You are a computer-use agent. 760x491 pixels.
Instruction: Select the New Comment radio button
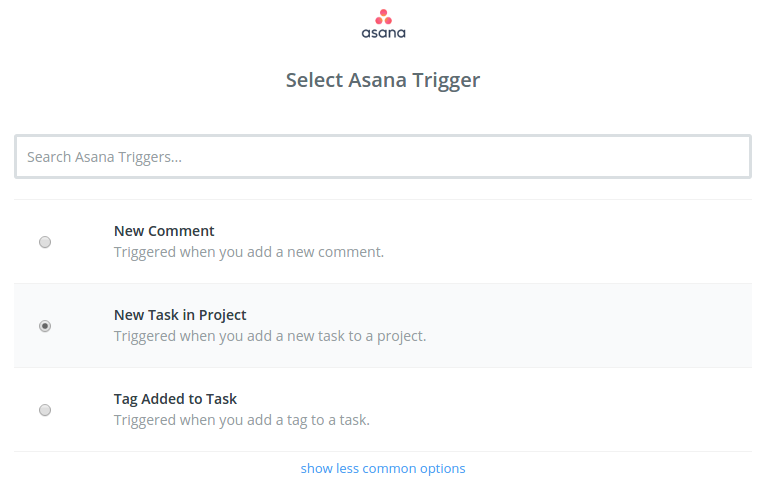(45, 242)
